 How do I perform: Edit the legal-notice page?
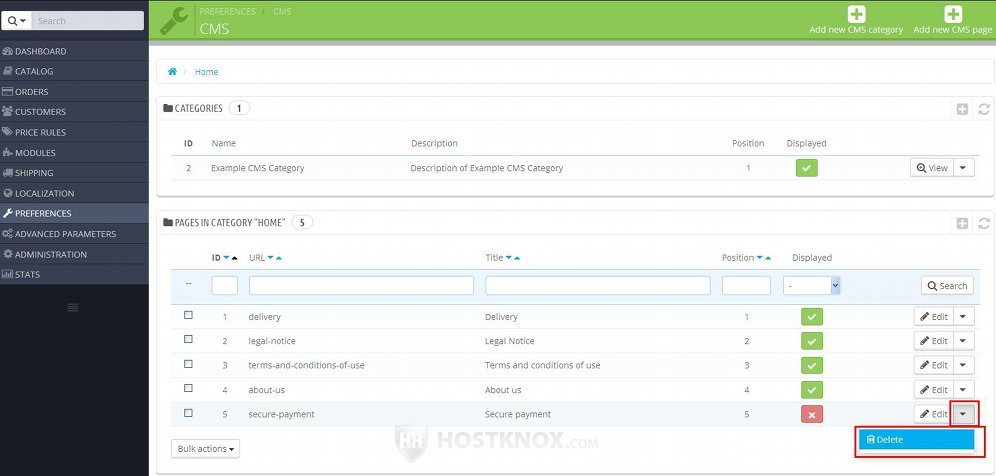[934, 341]
